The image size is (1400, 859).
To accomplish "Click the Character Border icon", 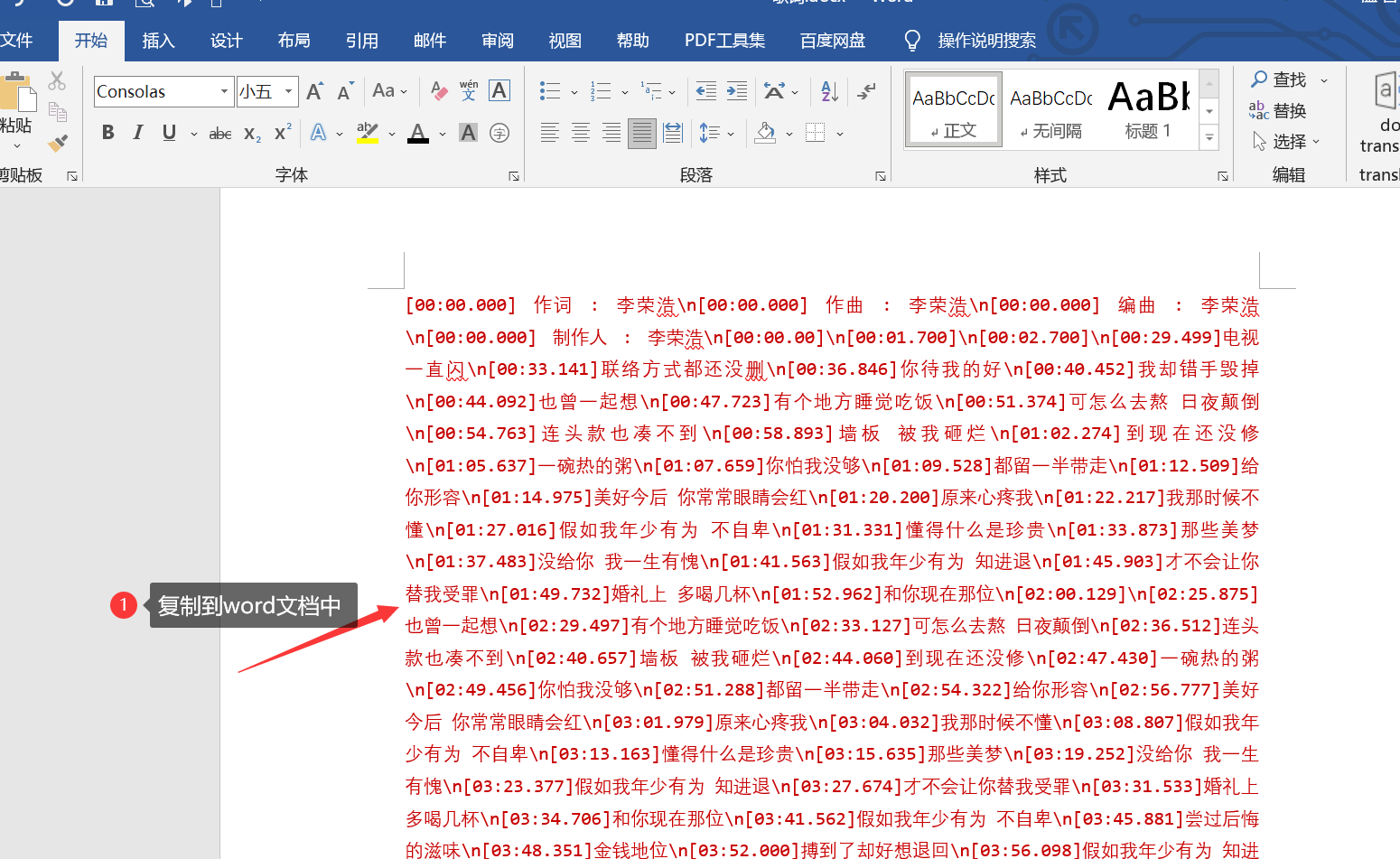I will (499, 90).
